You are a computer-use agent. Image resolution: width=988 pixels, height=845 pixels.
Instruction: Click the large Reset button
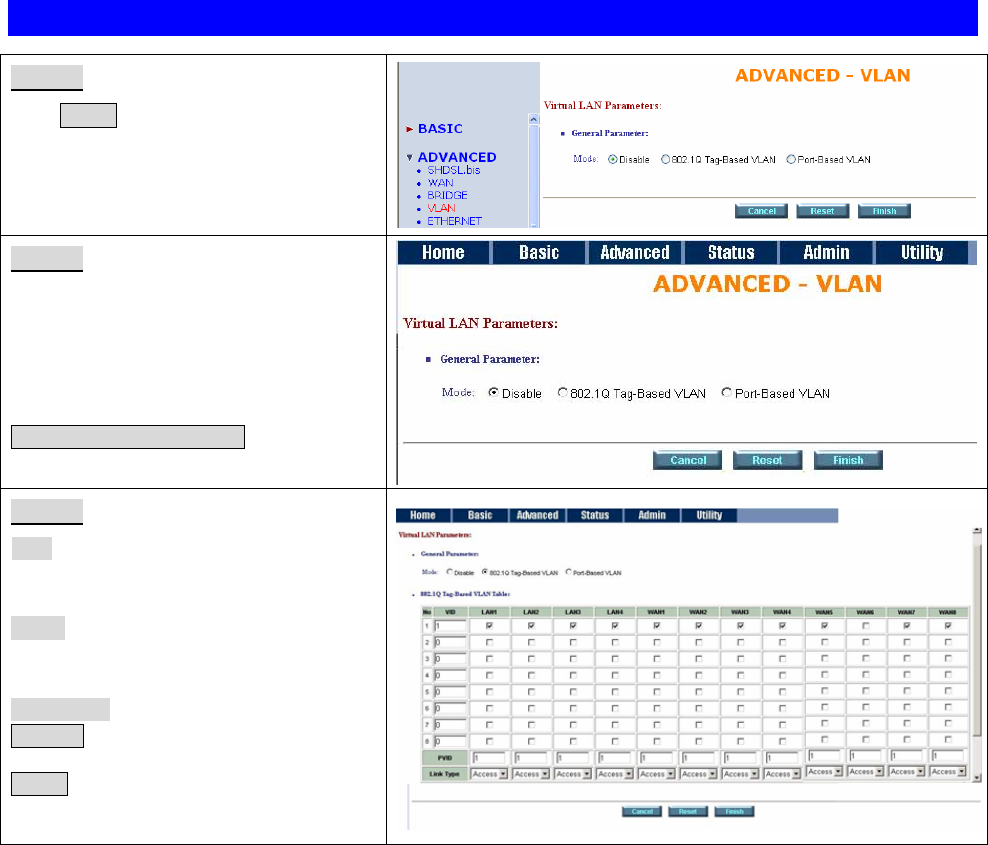(x=767, y=460)
